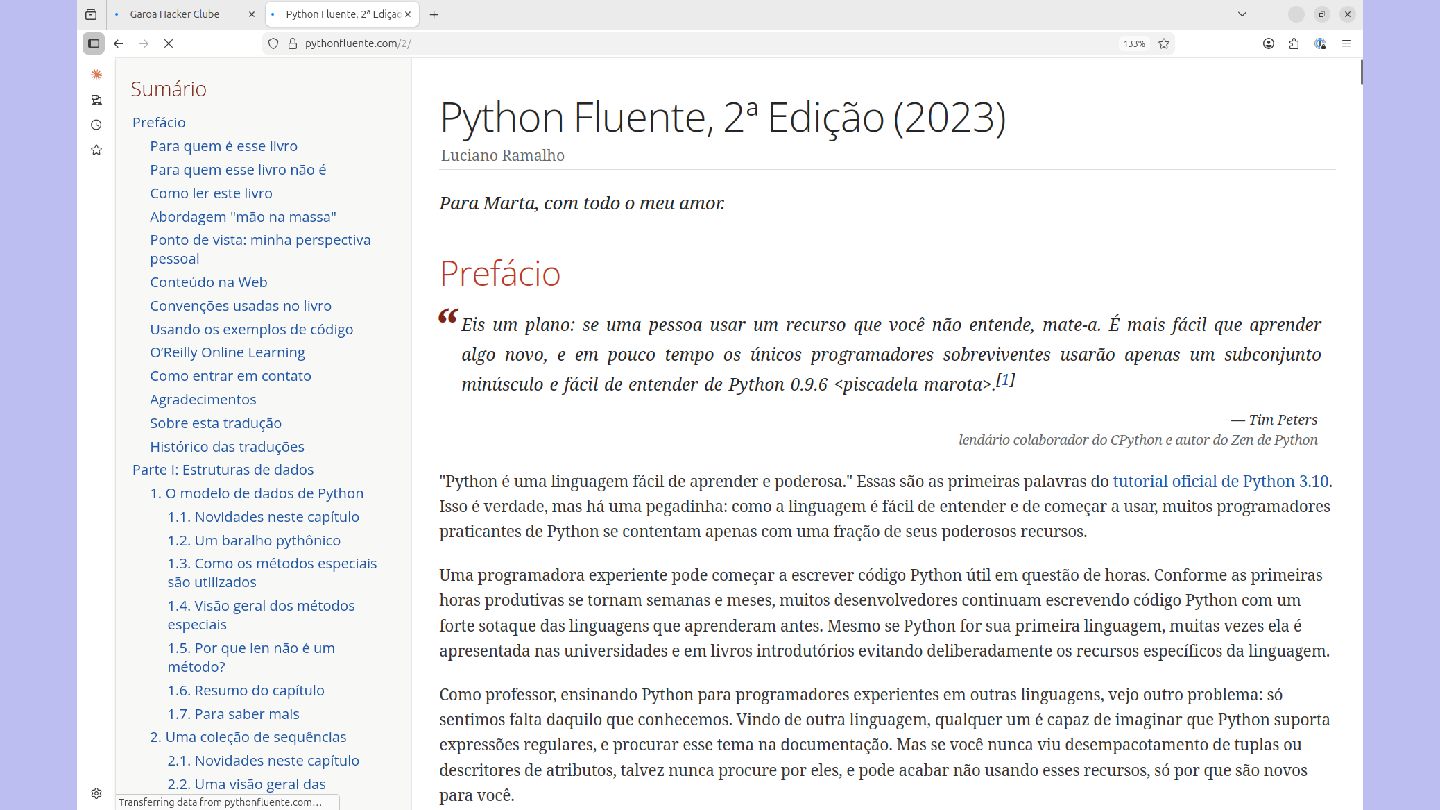Viewport: 1440px width, 810px height.
Task: Go back to the previous page
Action: pyautogui.click(x=119, y=44)
